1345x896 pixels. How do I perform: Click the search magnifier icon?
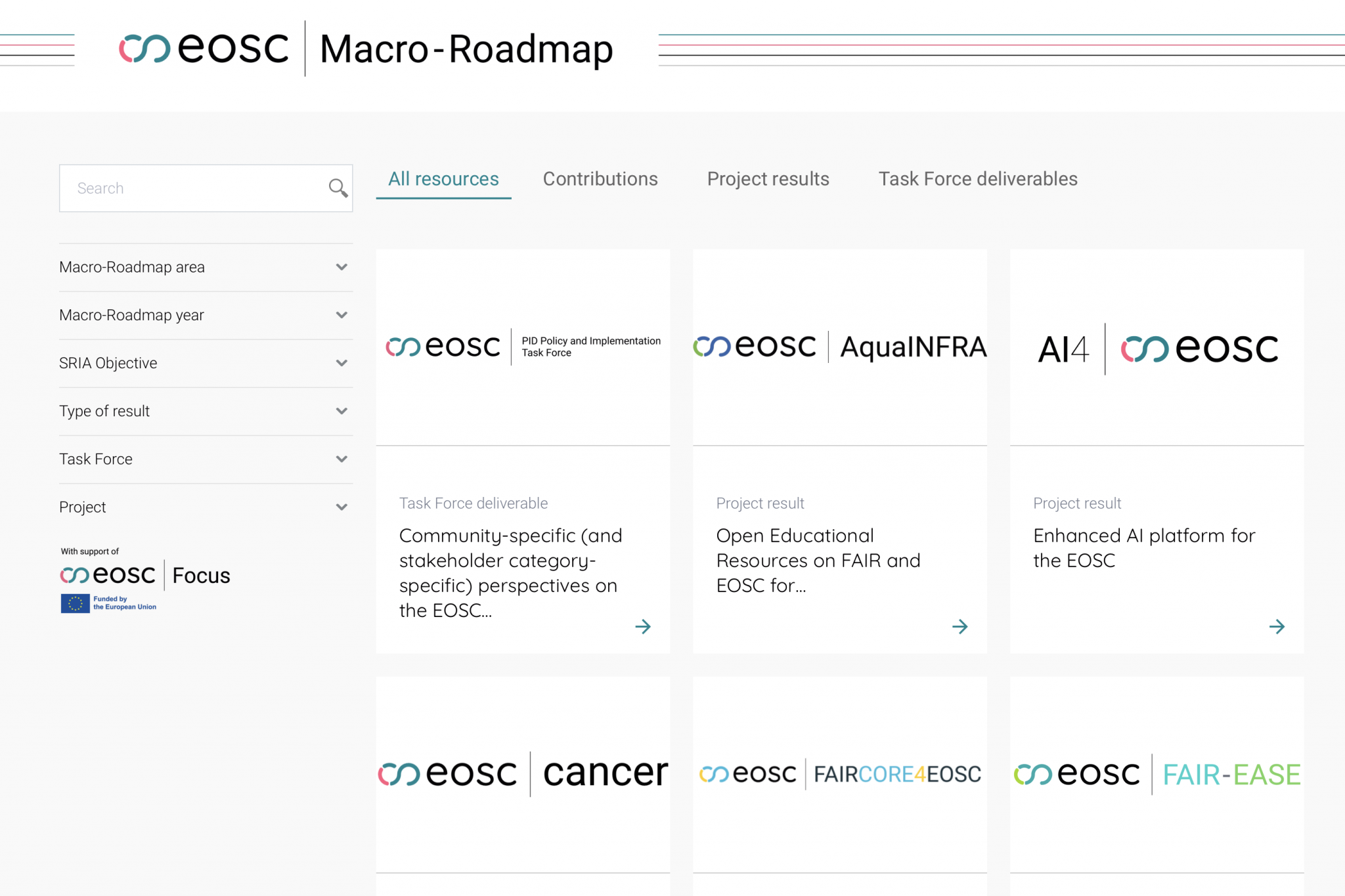tap(338, 188)
